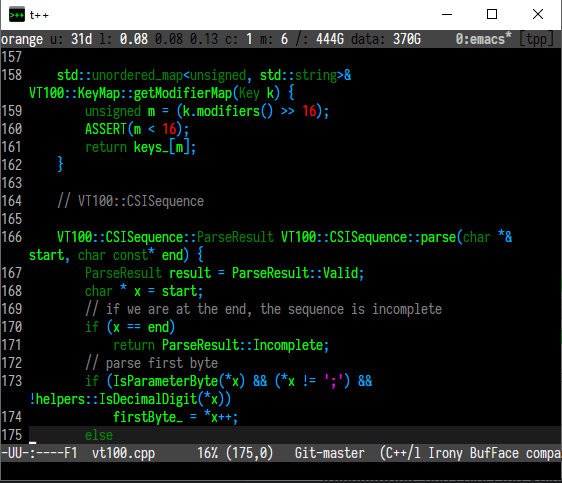The height and width of the screenshot is (483, 562).
Task: Click the 't++' window title text
Action: [x=39, y=15]
